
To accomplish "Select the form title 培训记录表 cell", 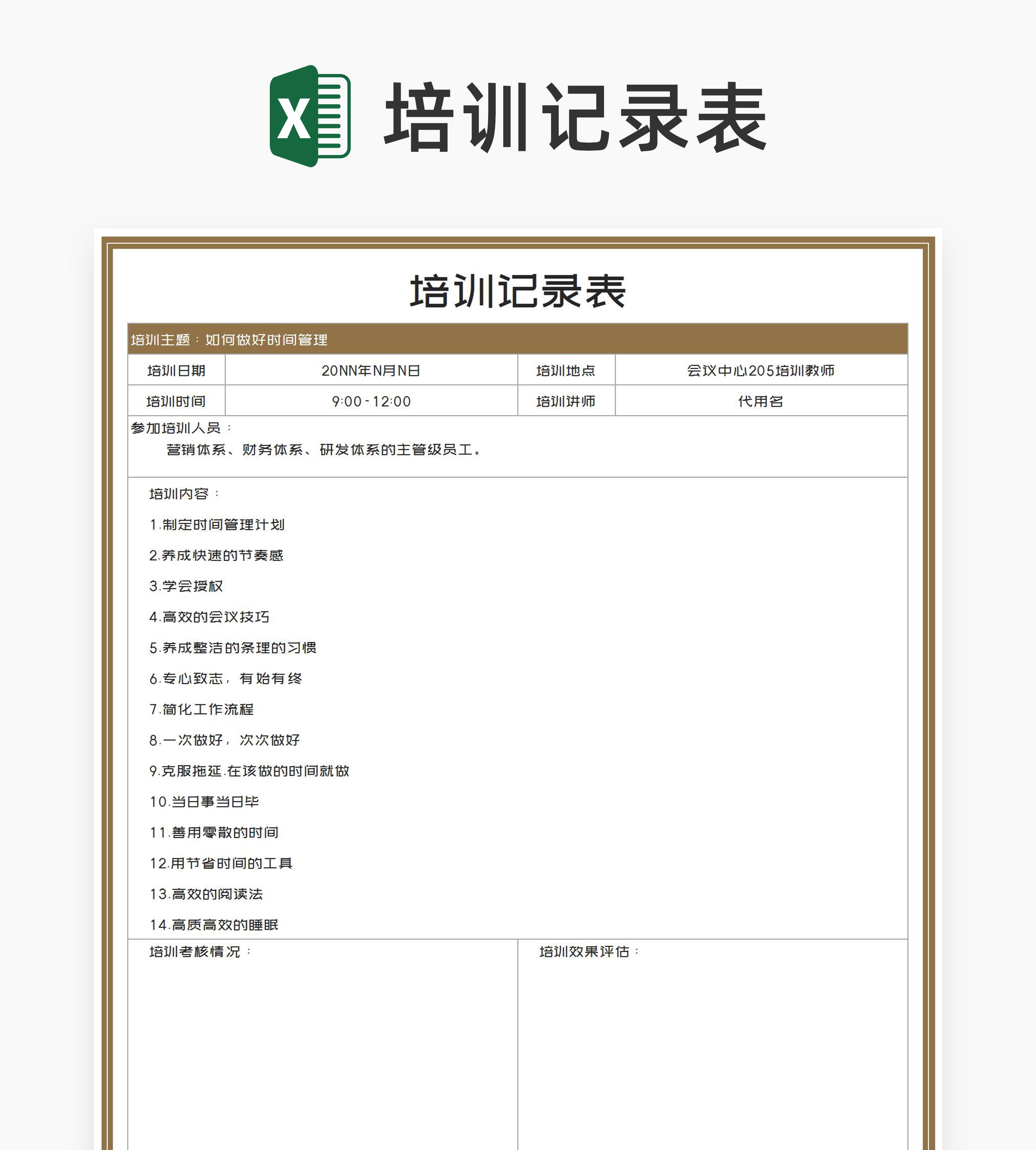I will pyautogui.click(x=517, y=291).
